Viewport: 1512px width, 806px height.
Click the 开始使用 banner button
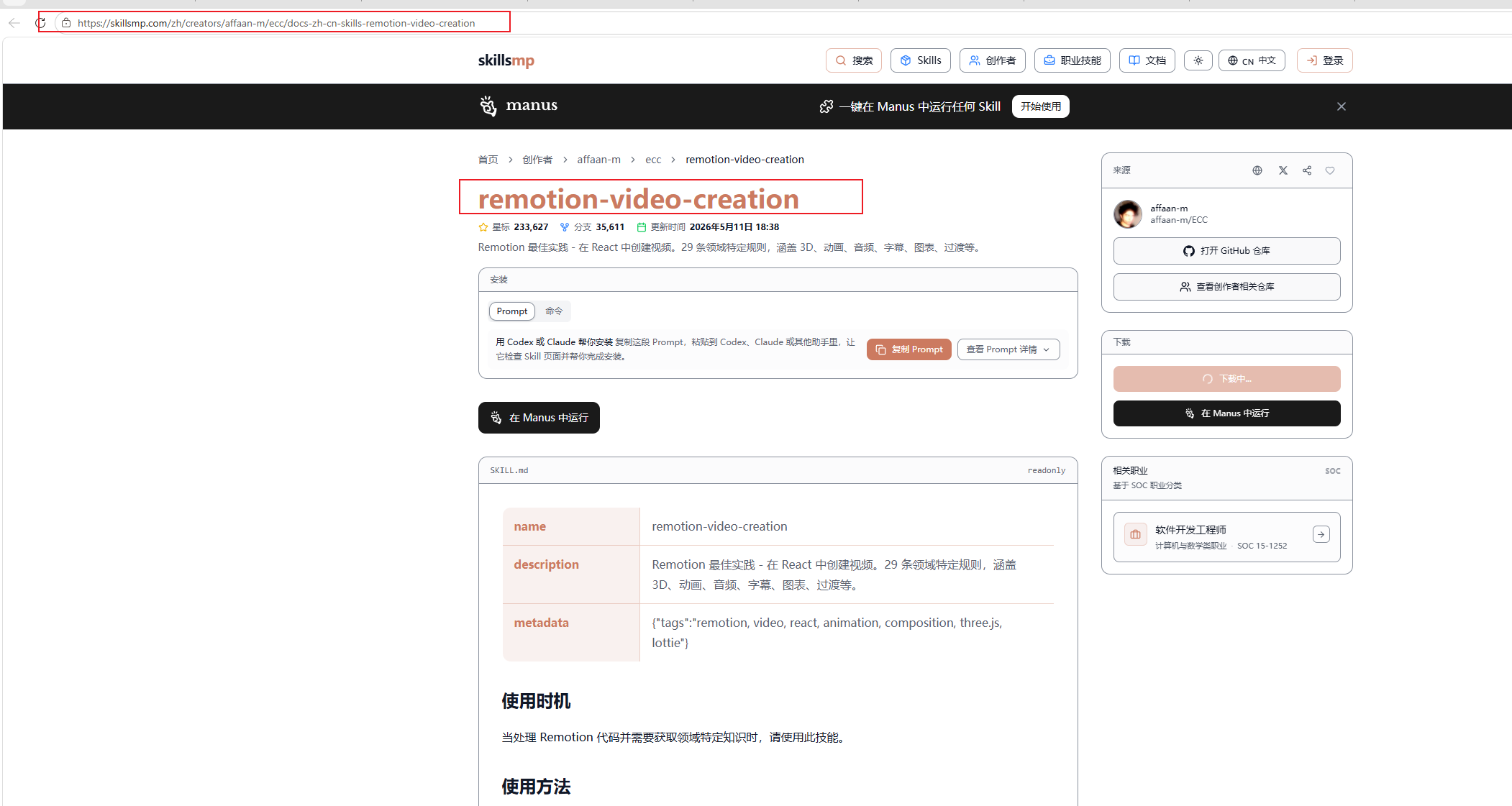pyautogui.click(x=1041, y=106)
